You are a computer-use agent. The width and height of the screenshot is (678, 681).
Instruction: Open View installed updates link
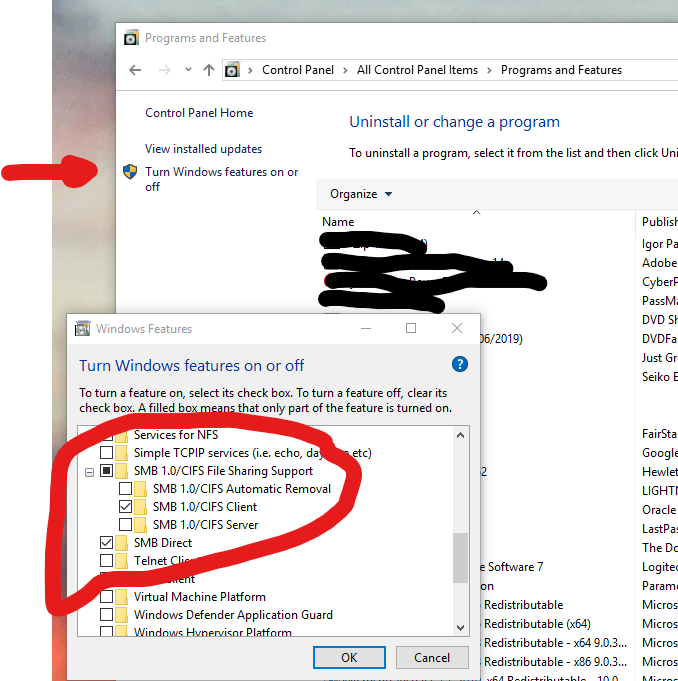click(x=203, y=149)
